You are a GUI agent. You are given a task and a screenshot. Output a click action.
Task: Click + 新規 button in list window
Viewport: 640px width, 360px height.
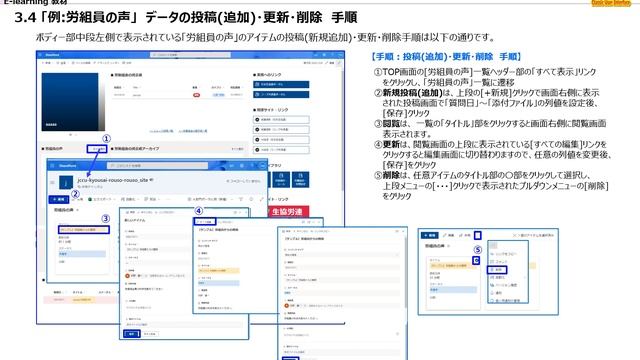[58, 199]
